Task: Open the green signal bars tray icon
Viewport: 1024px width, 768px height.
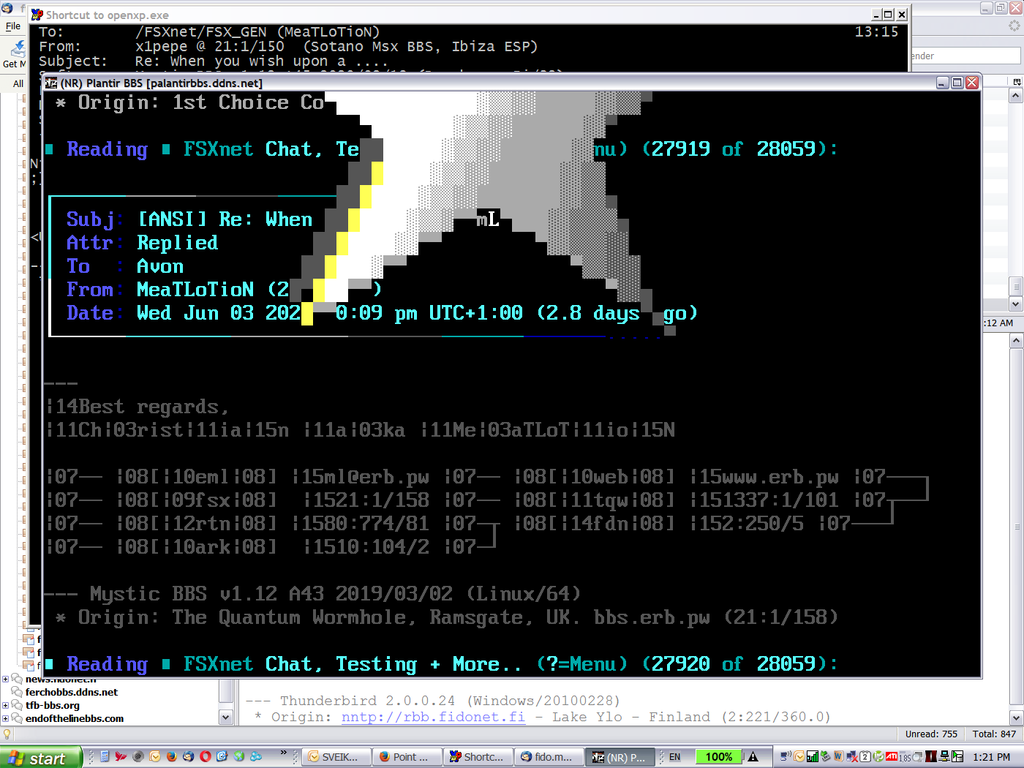Action: click(812, 757)
